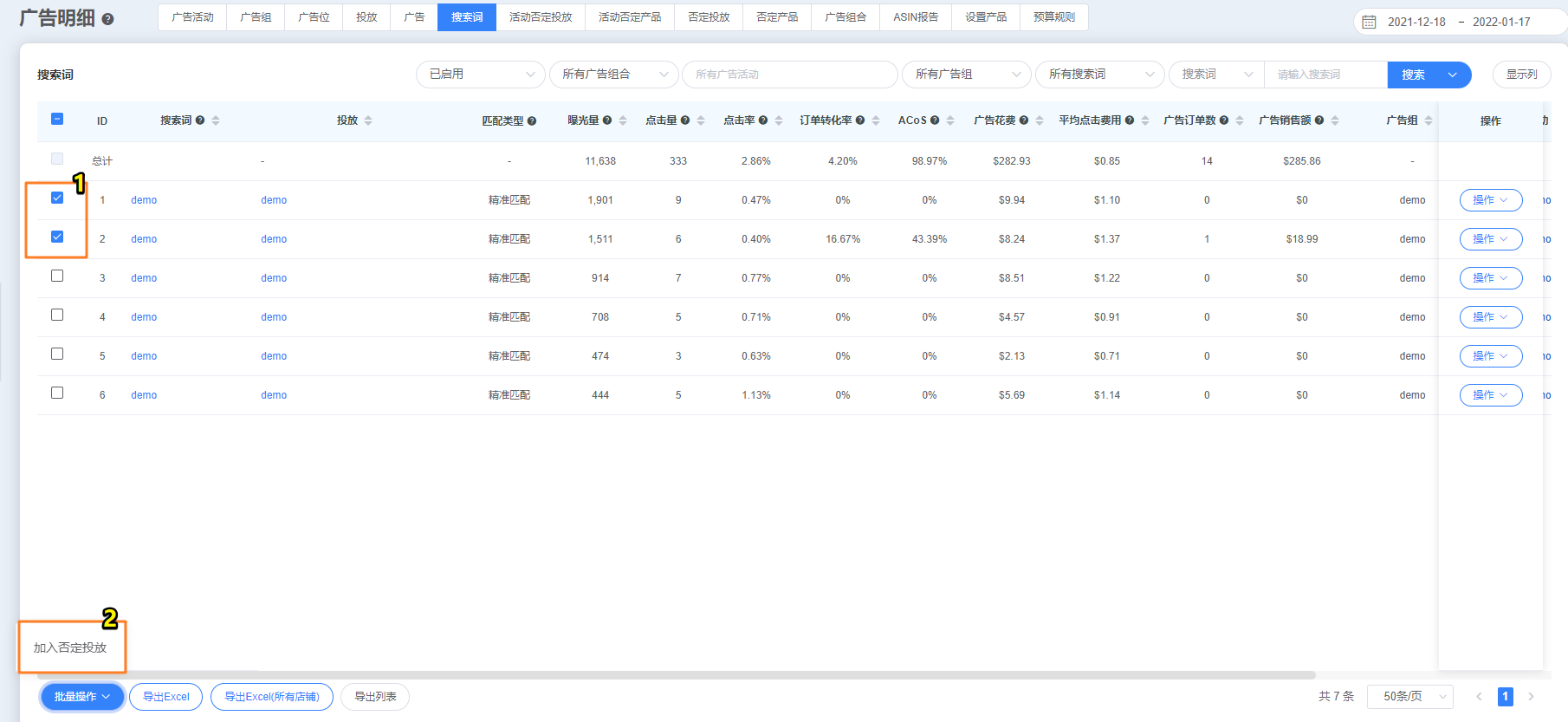Open the 50条/页 page size dropdown
Image resolution: width=1568 pixels, height=722 pixels.
[1409, 696]
